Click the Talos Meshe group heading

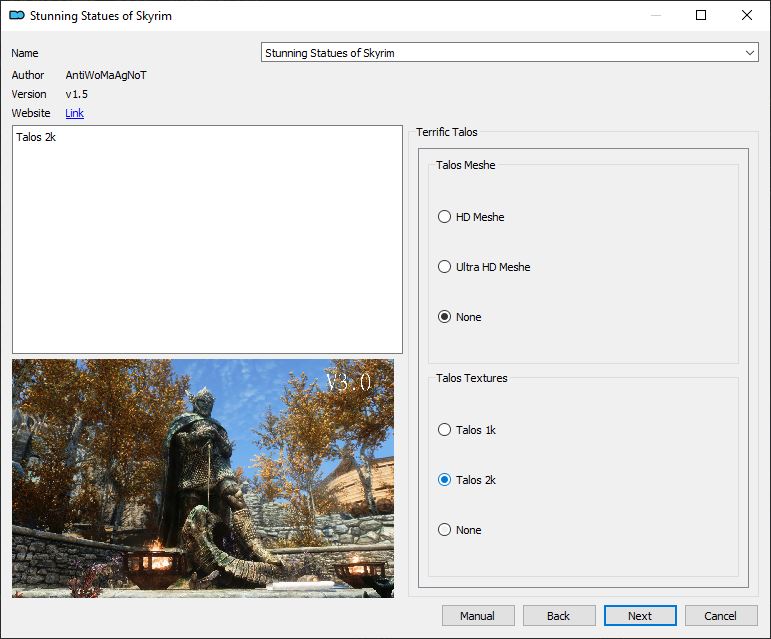pyautogui.click(x=466, y=165)
